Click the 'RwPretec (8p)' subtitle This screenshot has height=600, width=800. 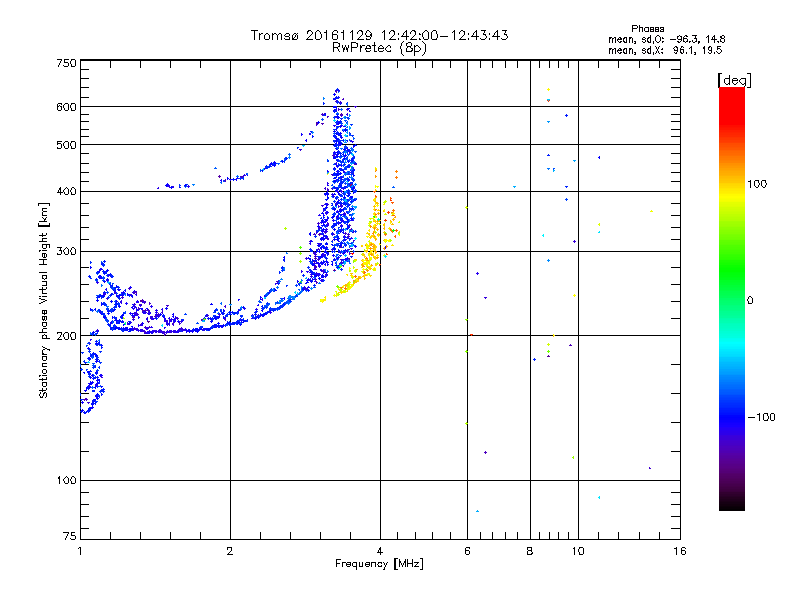(x=379, y=48)
